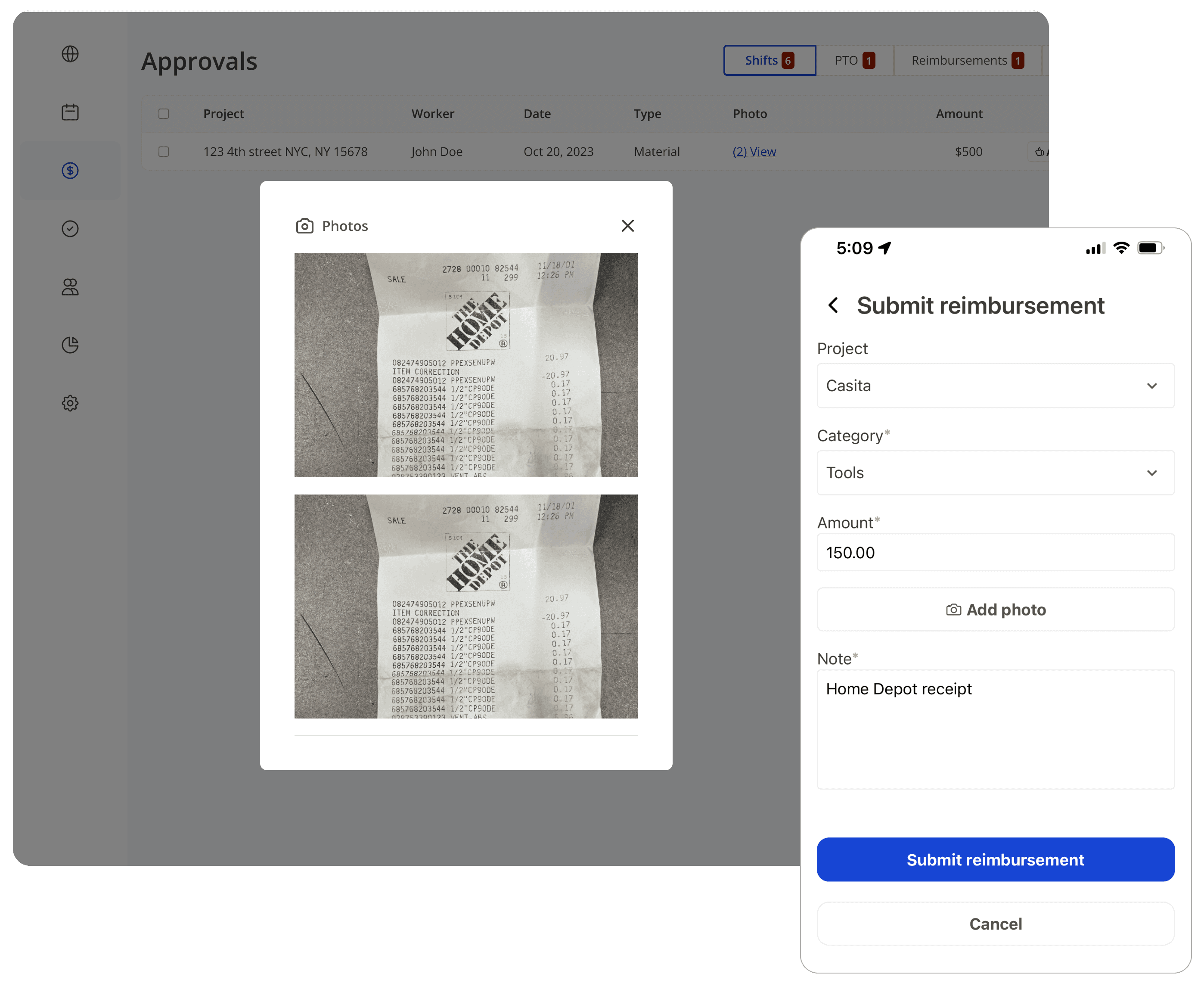1204x983 pixels.
Task: Switch to the Shifts tab
Action: (769, 61)
